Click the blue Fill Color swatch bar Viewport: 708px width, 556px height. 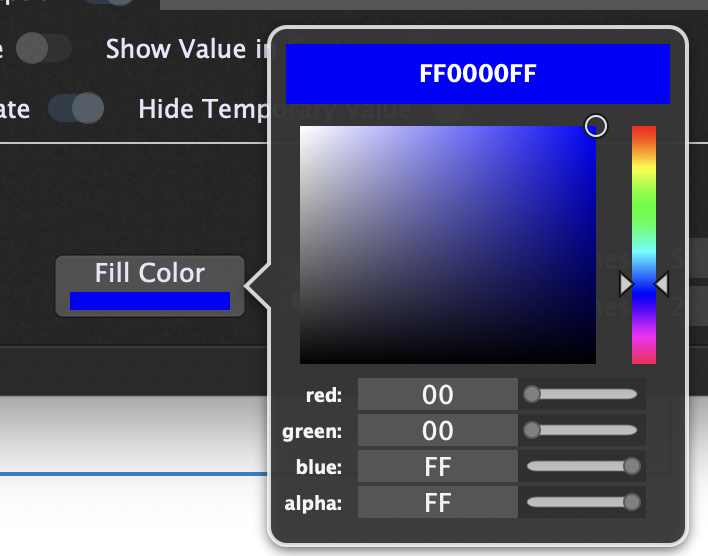point(150,300)
